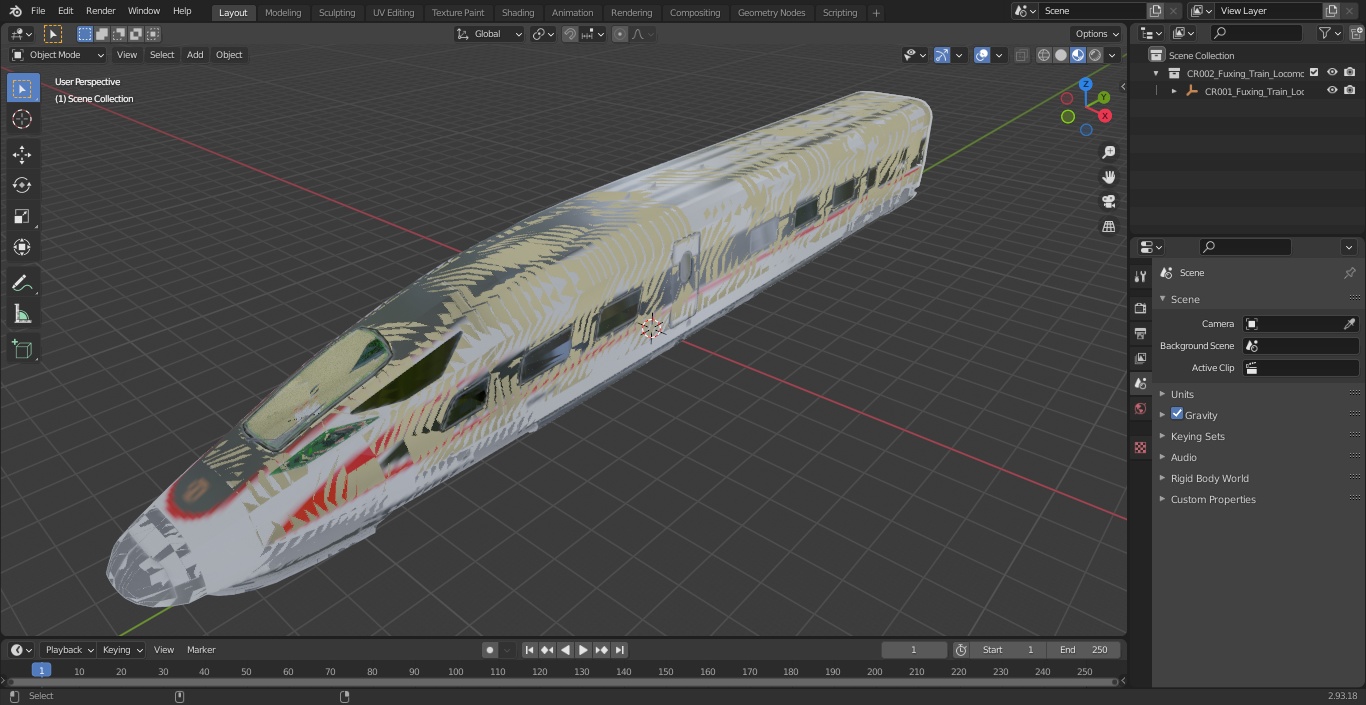Image resolution: width=1366 pixels, height=705 pixels.
Task: Pick camera object with eyedropper
Action: coord(1349,324)
